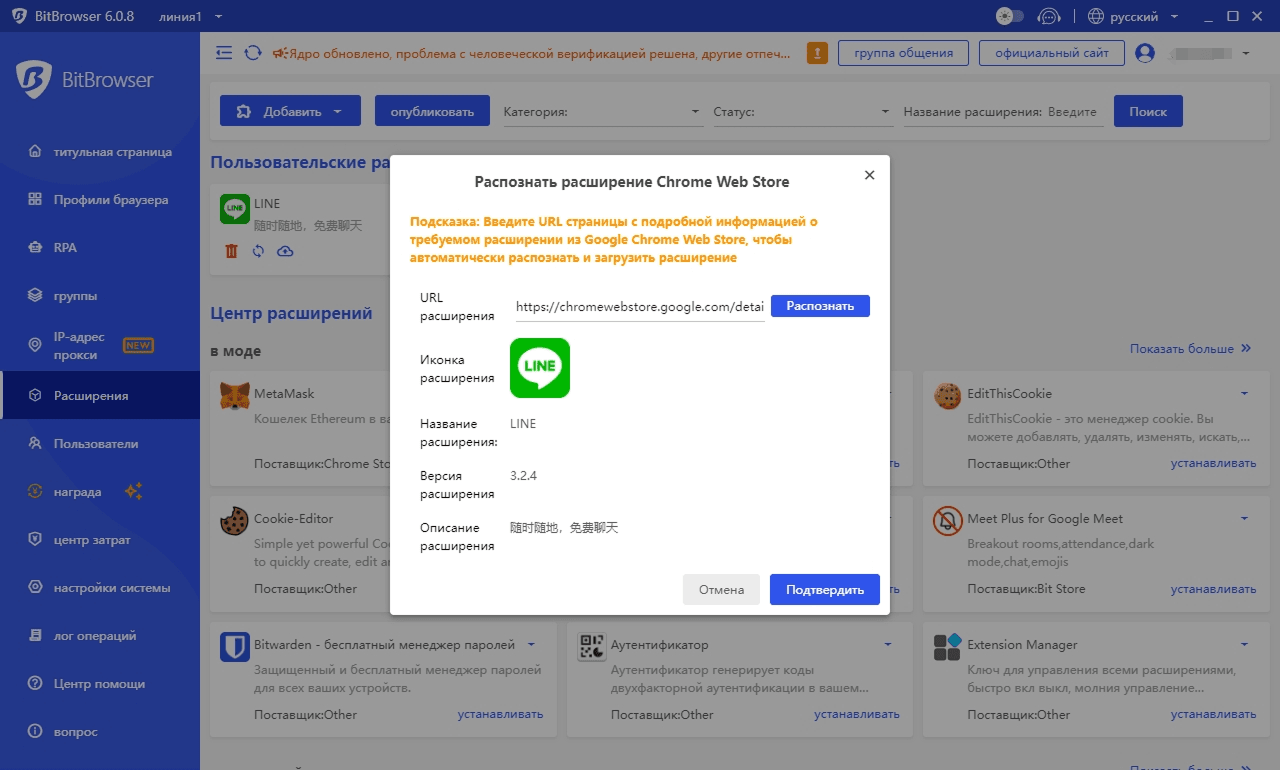1280x770 pixels.
Task: Click the BitBrowser logo in sidebar
Action: pos(84,80)
